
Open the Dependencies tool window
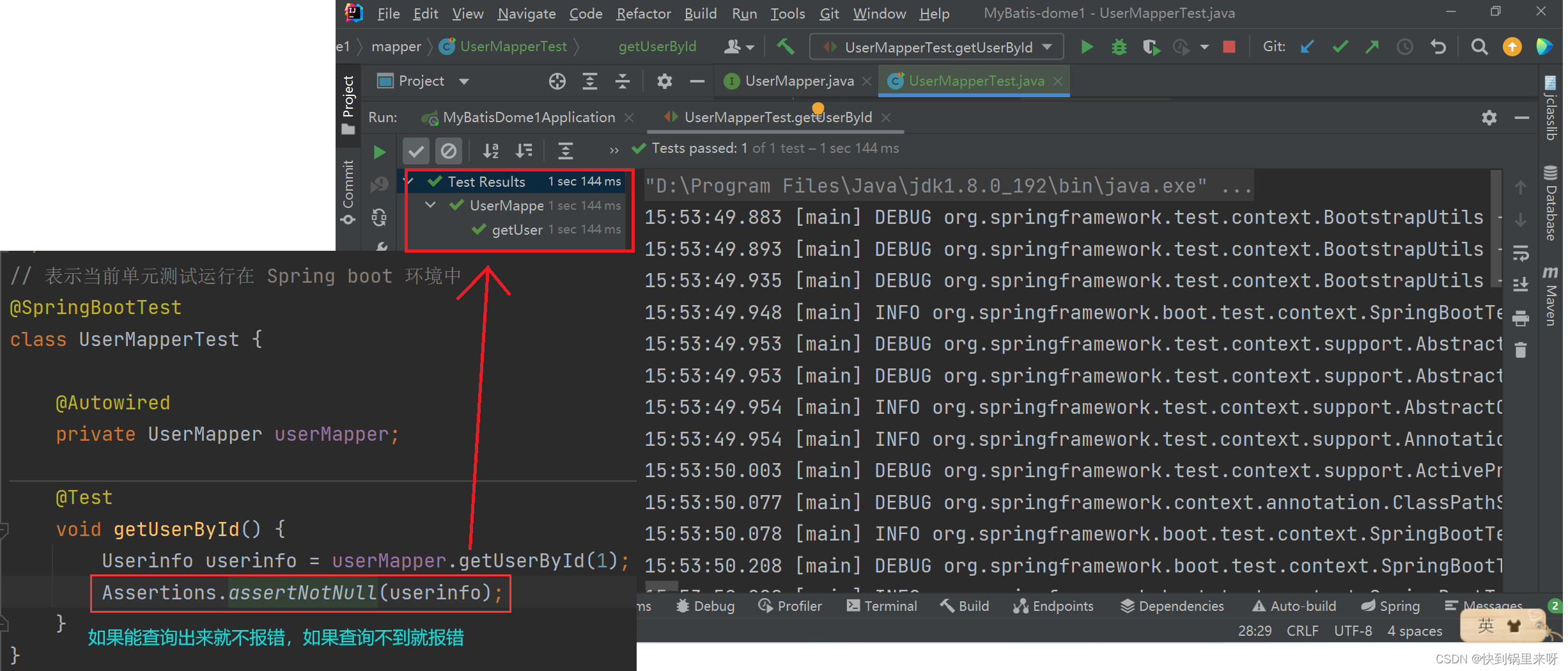pos(1172,606)
